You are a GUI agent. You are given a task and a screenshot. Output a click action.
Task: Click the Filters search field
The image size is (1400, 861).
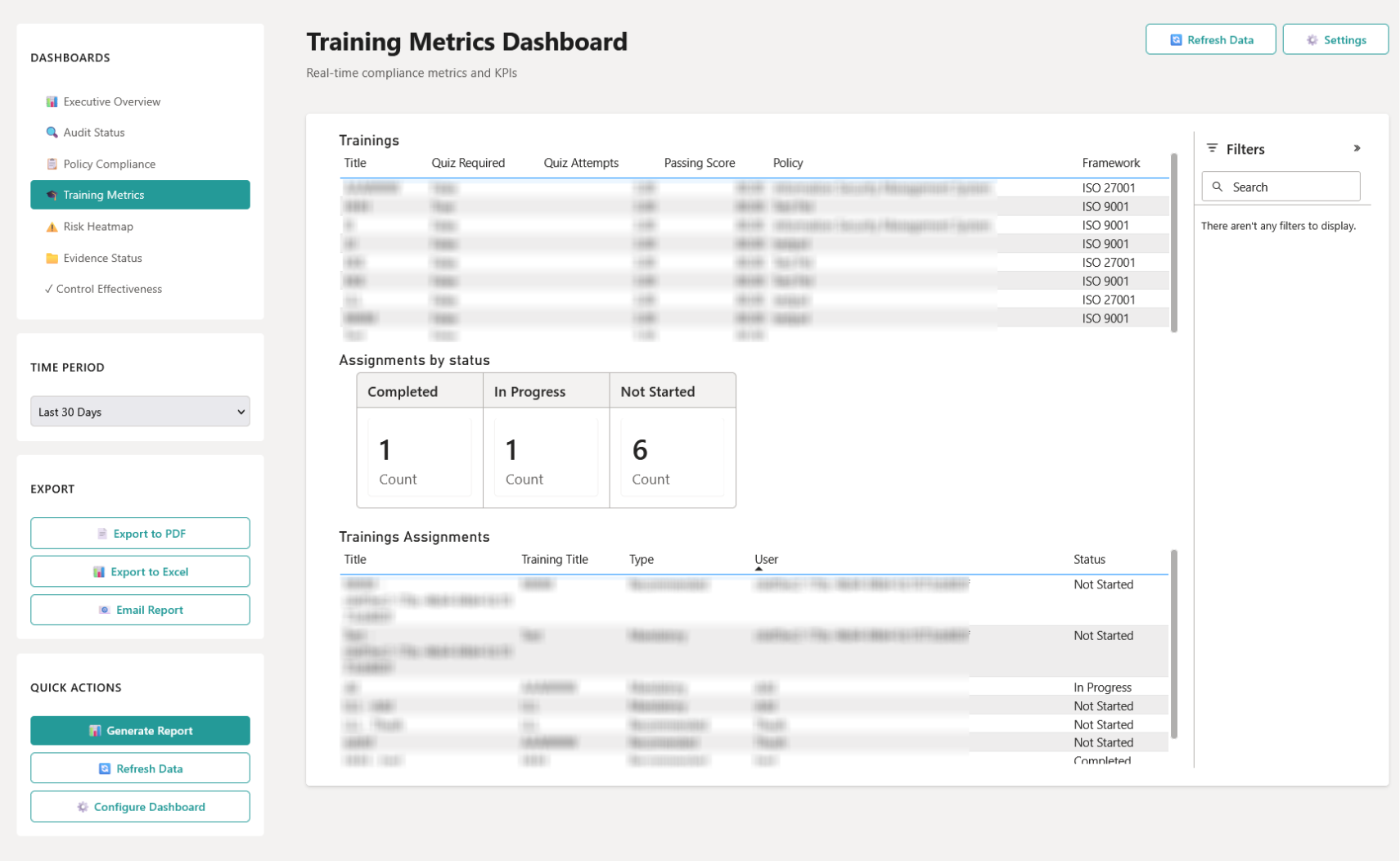pyautogui.click(x=1281, y=187)
